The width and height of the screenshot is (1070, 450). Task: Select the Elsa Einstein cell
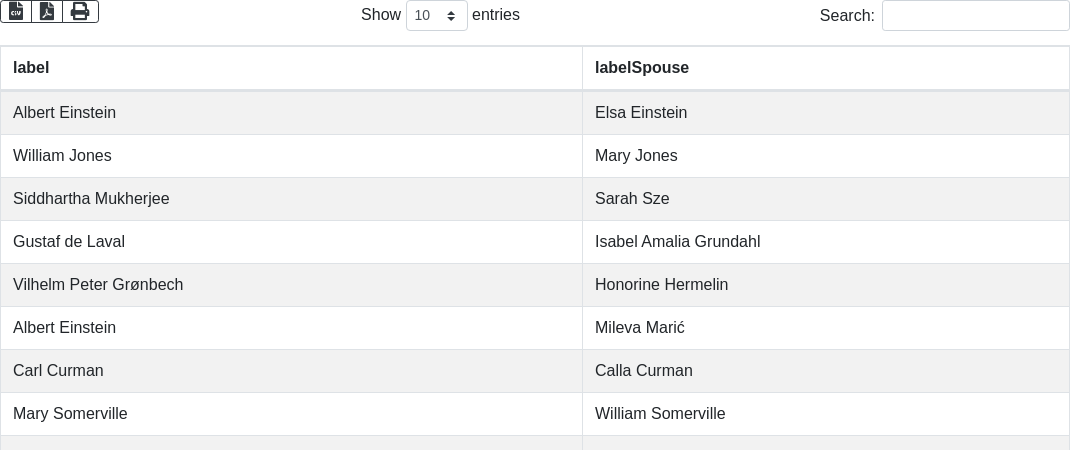(x=641, y=113)
